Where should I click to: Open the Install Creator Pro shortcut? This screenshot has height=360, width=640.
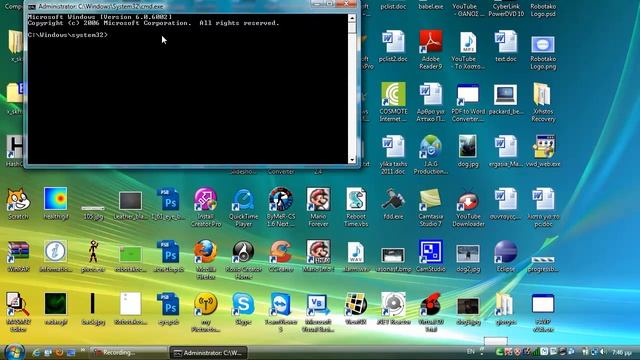pos(206,207)
